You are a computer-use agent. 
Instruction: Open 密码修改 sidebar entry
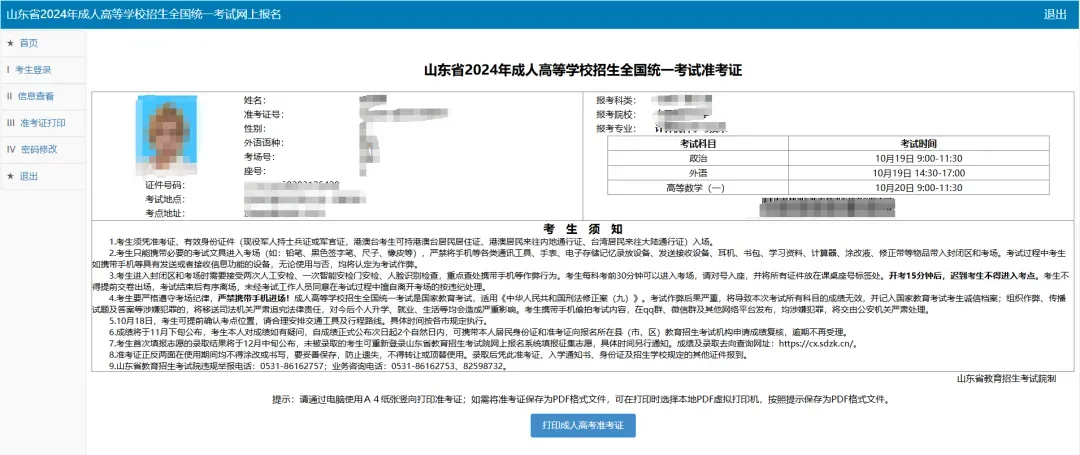pyautogui.click(x=39, y=149)
